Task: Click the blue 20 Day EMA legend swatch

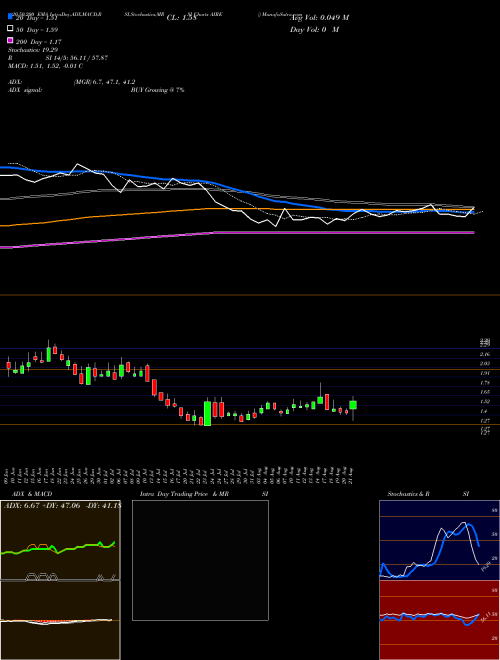Action: (x=10, y=17)
